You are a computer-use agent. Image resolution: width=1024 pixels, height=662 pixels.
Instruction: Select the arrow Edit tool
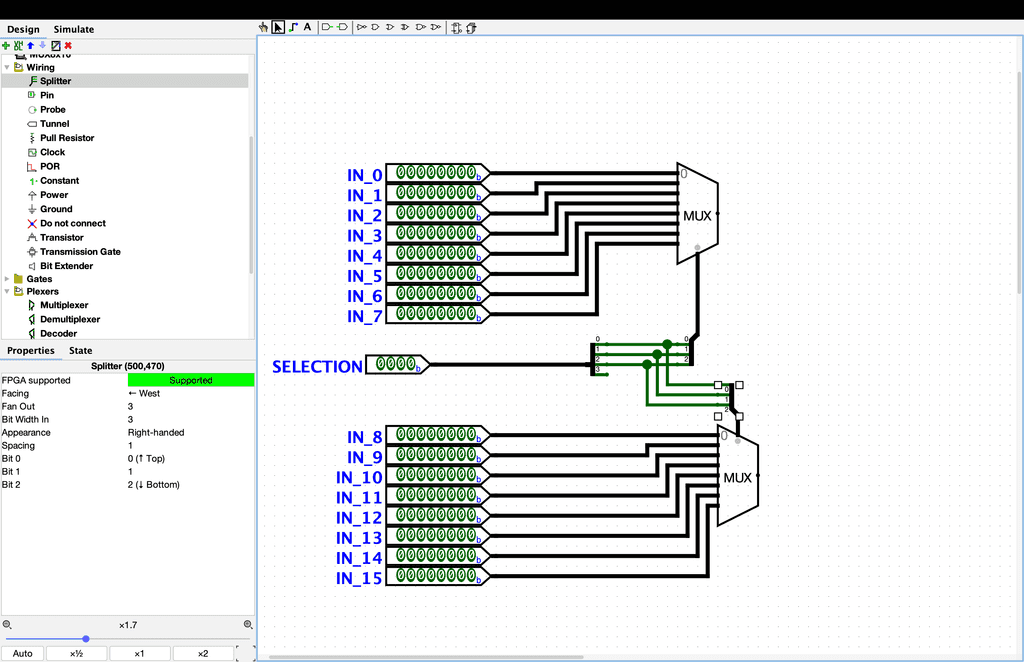[279, 27]
